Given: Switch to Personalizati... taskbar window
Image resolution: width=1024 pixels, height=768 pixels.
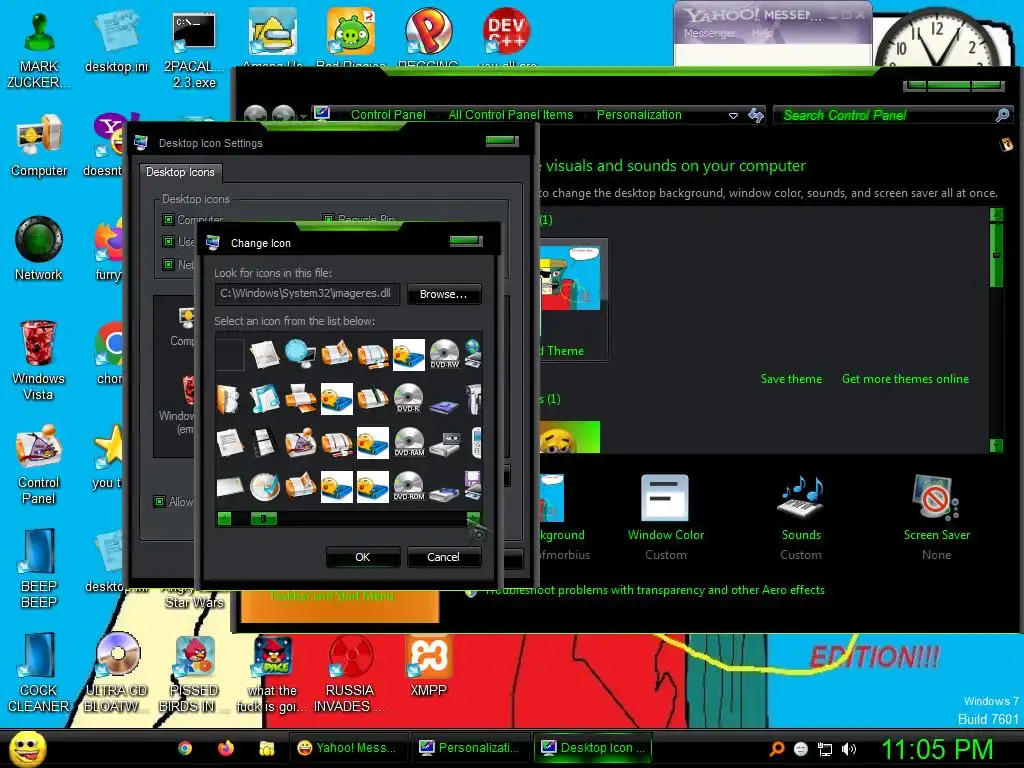Looking at the screenshot, I should pos(470,748).
